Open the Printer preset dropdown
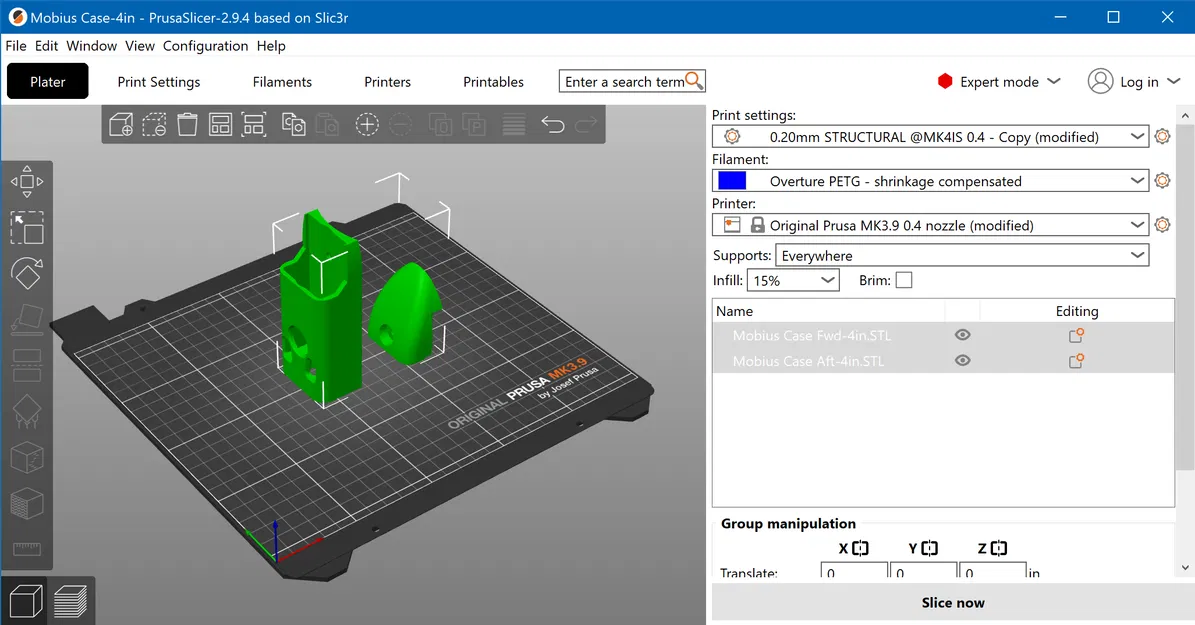 [931, 225]
